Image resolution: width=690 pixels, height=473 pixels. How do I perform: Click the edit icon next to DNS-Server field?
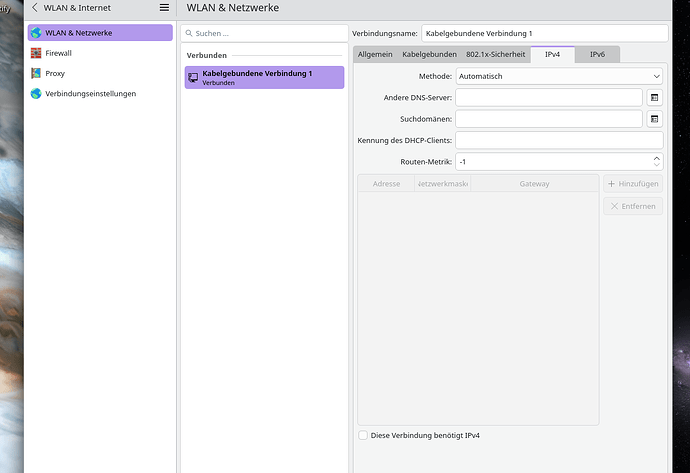pos(654,97)
